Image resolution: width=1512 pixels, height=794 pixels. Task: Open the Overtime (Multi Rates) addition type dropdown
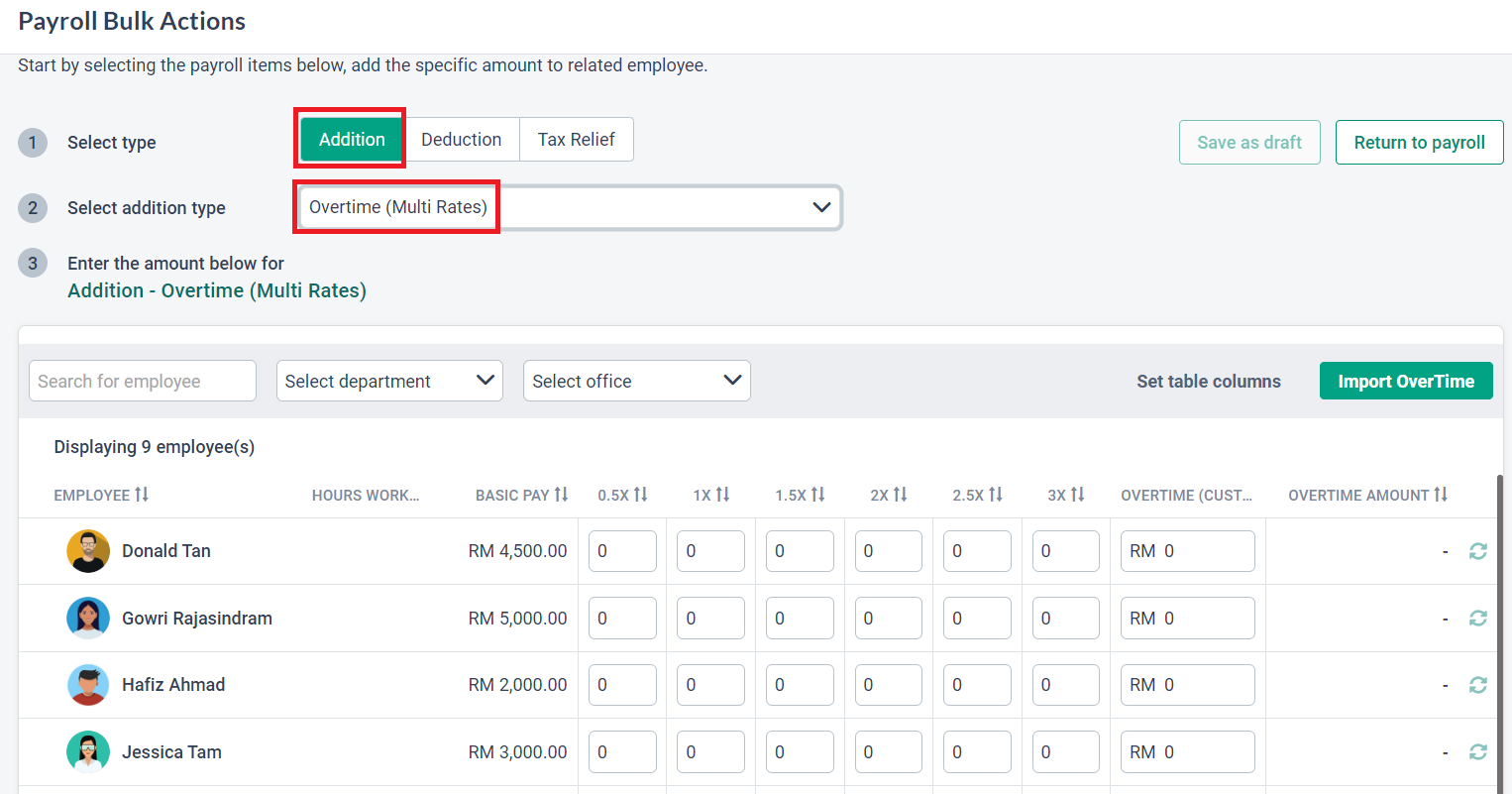[x=570, y=207]
